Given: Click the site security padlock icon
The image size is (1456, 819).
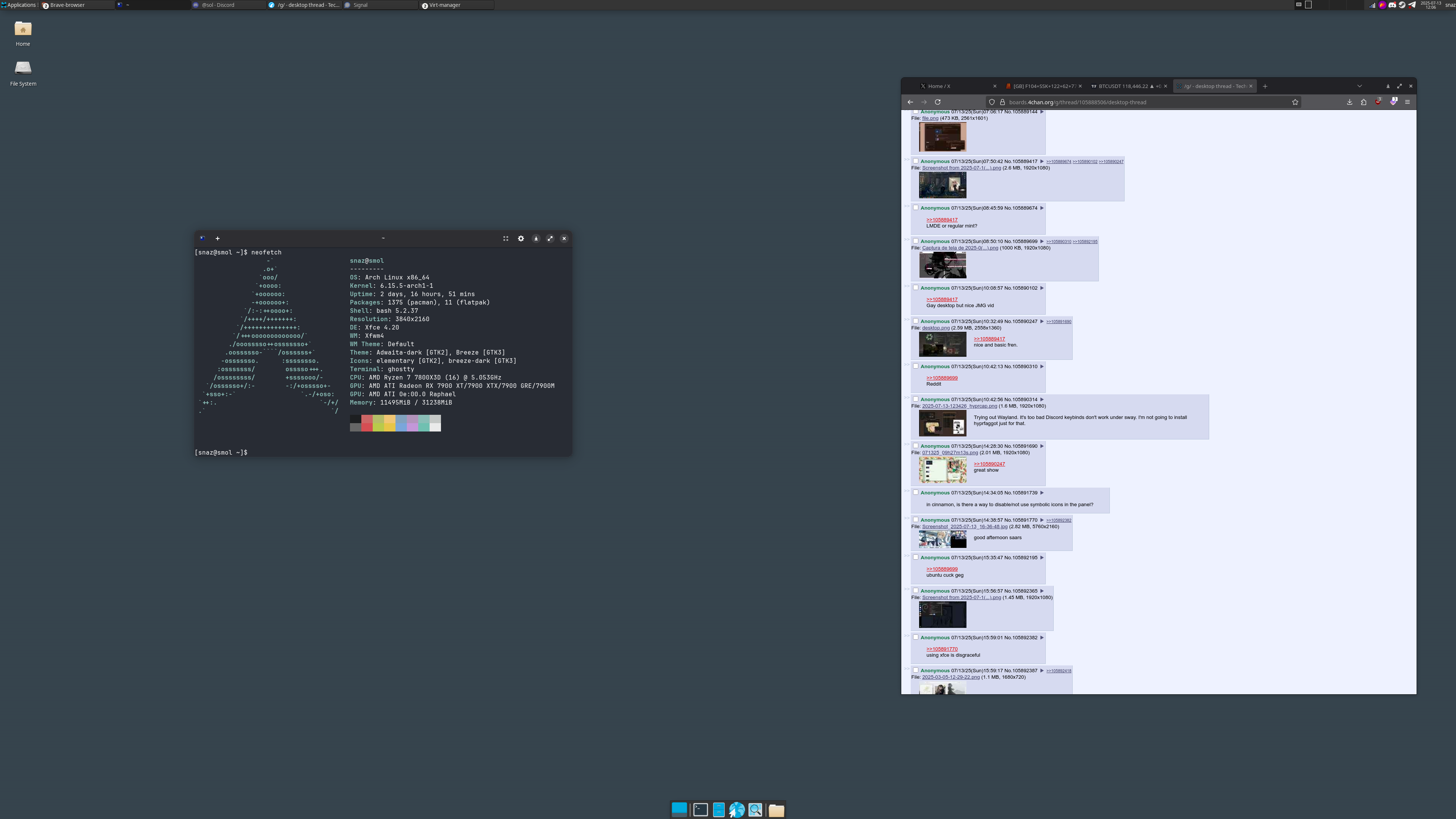Looking at the screenshot, I should (x=1002, y=102).
